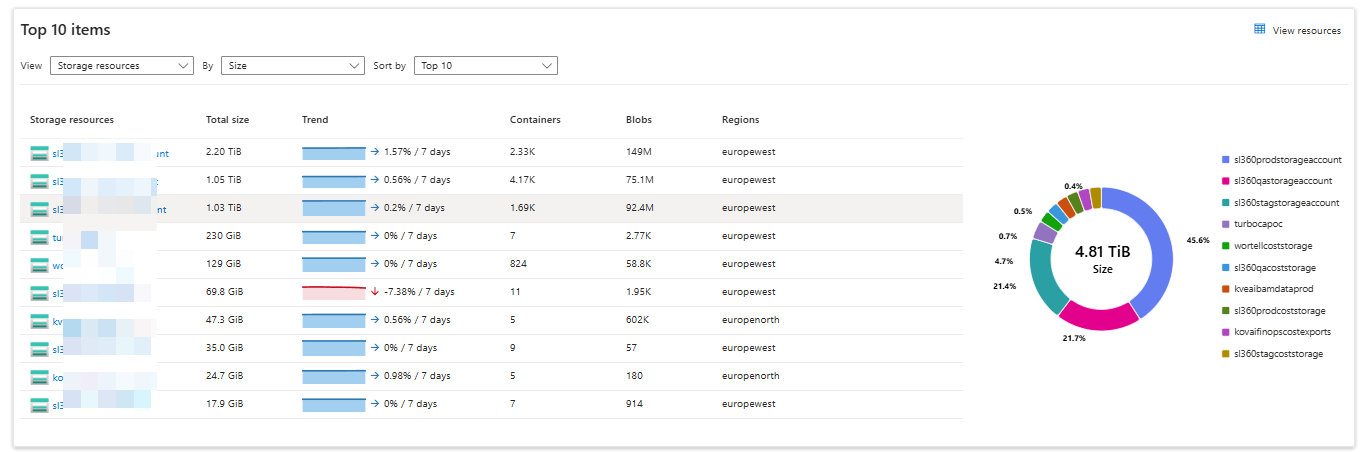Click europenorth region in the 47.3 GiB row
Image resolution: width=1364 pixels, height=454 pixels.
(751, 321)
